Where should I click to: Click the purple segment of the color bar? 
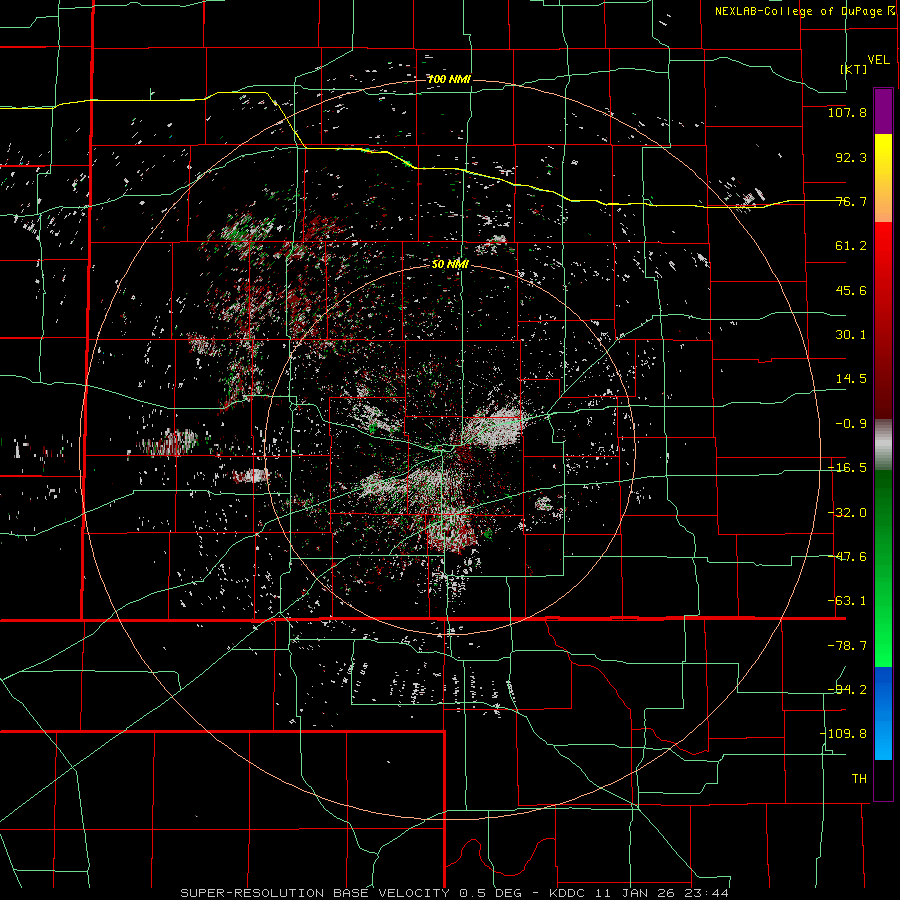pyautogui.click(x=883, y=112)
